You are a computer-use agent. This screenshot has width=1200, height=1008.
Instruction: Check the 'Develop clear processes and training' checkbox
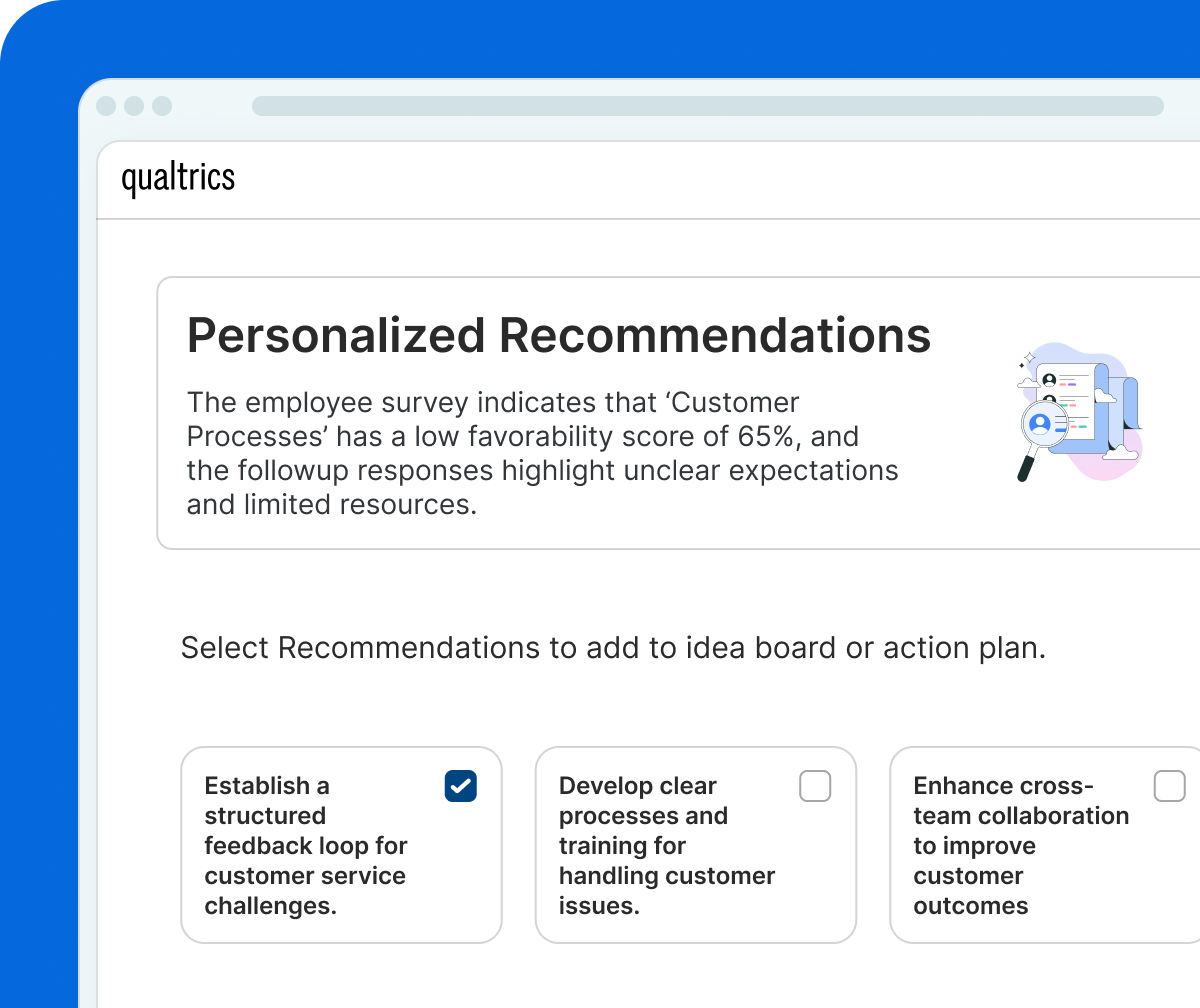coord(815,786)
